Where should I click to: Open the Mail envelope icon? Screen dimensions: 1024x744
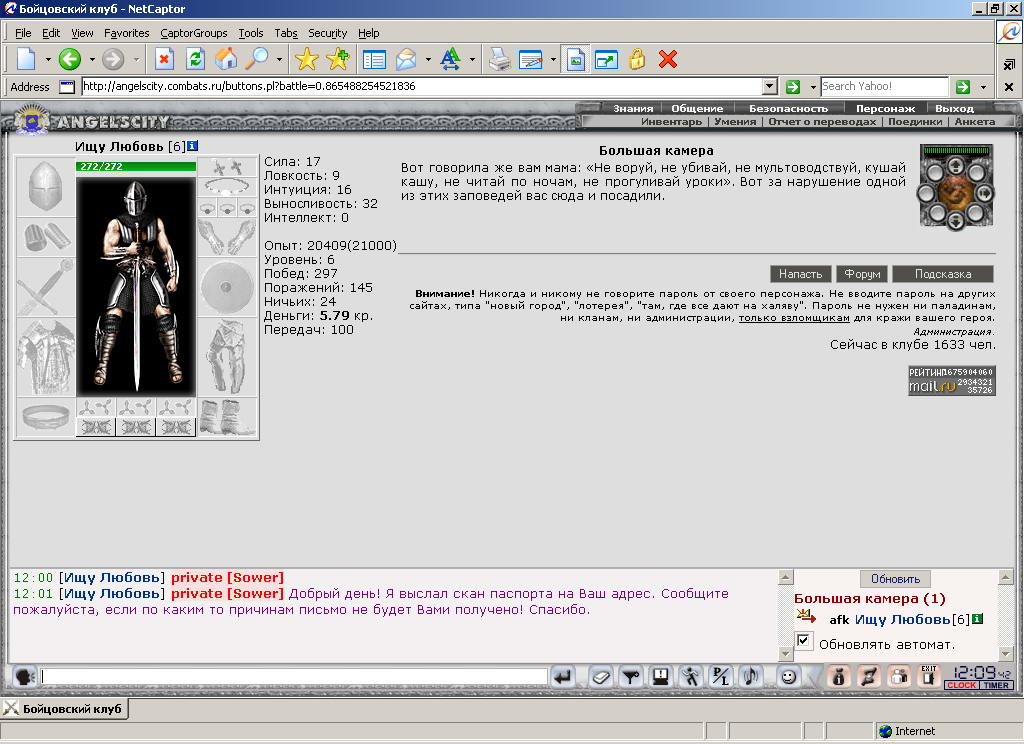(406, 59)
